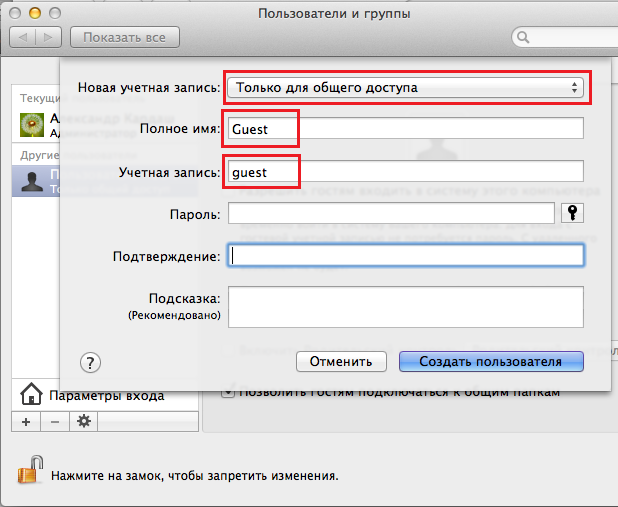Click the house icon for Параметры входа
This screenshot has width=618, height=507.
31,394
